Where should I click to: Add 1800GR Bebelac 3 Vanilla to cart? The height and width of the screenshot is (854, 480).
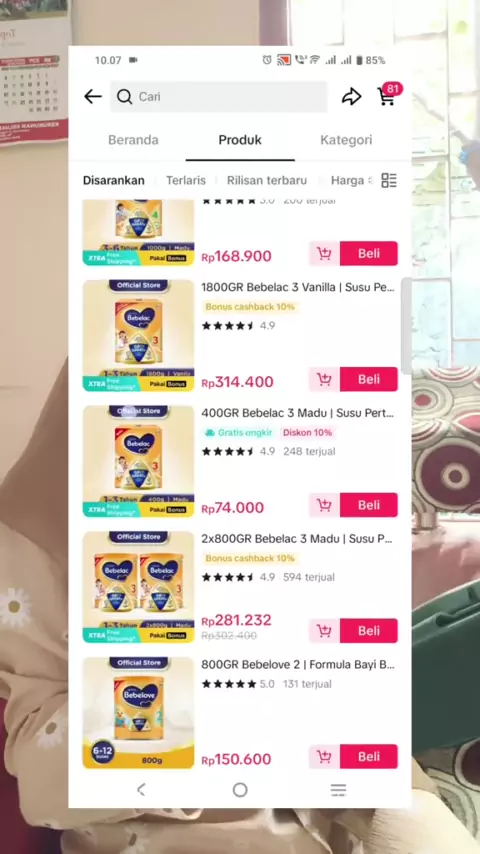(x=324, y=379)
